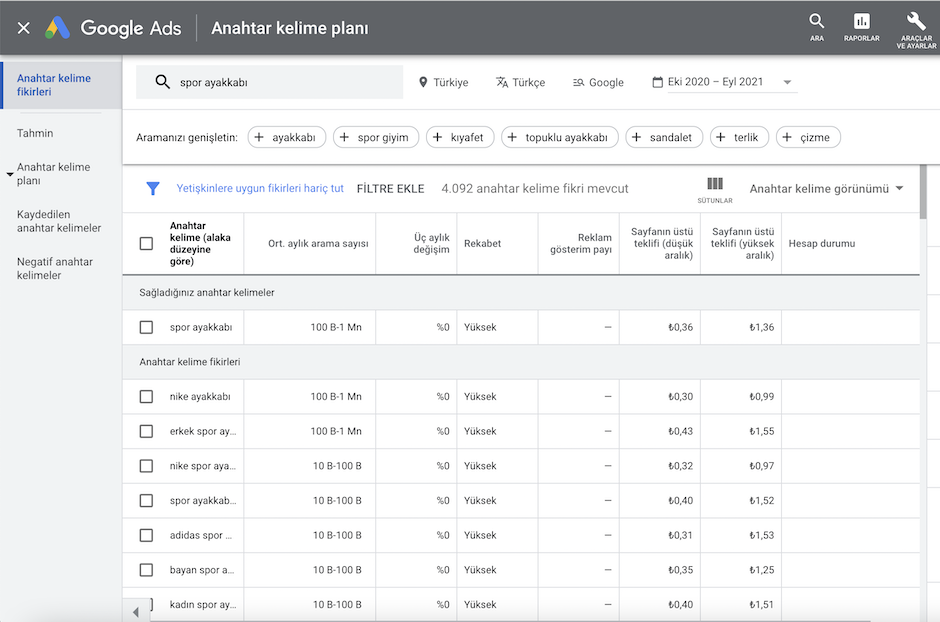Open the date range Eki 2020 dropdown

pos(787,82)
